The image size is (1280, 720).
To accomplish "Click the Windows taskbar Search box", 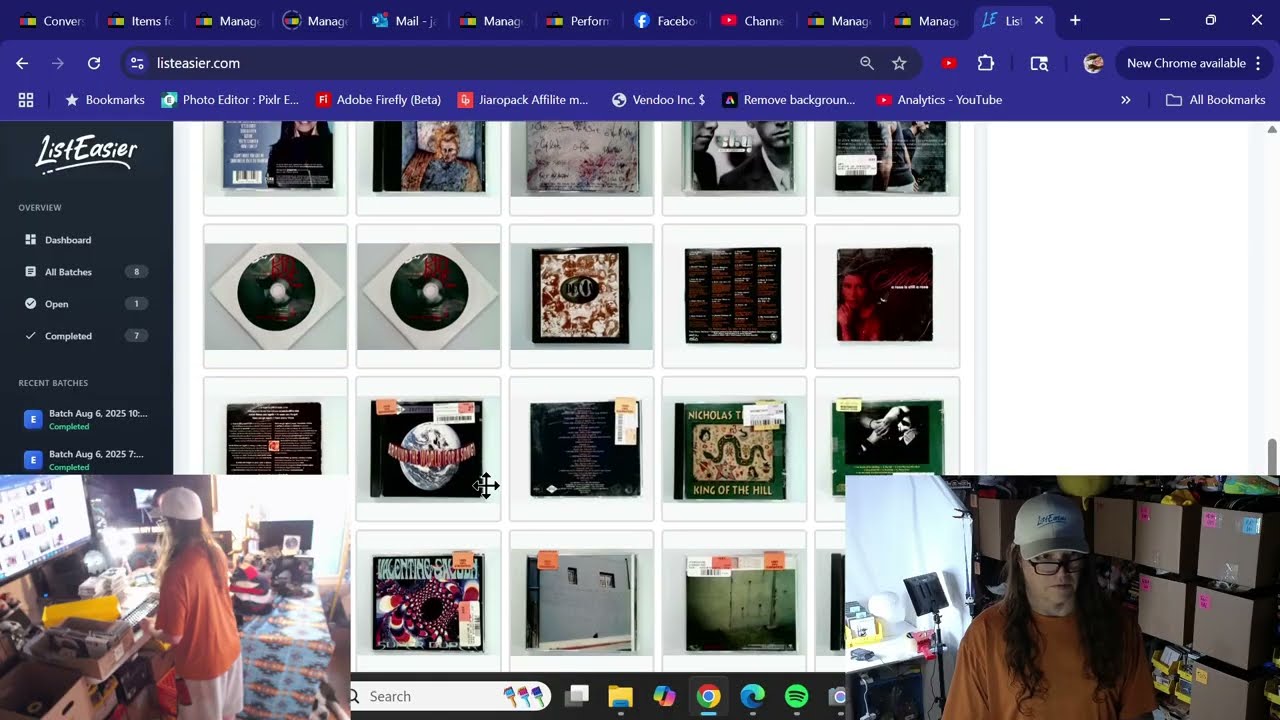I will 450,696.
